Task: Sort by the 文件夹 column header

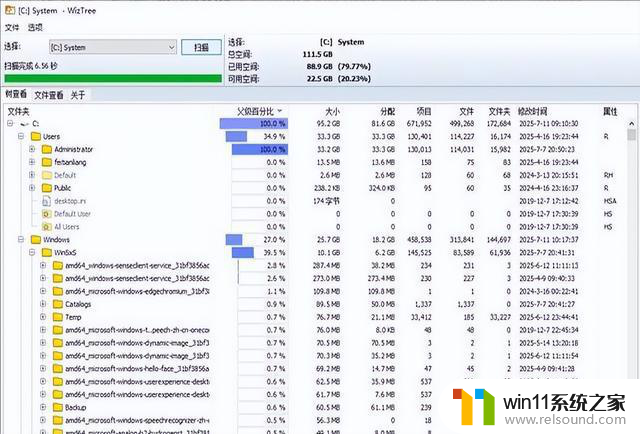Action: tap(18, 111)
